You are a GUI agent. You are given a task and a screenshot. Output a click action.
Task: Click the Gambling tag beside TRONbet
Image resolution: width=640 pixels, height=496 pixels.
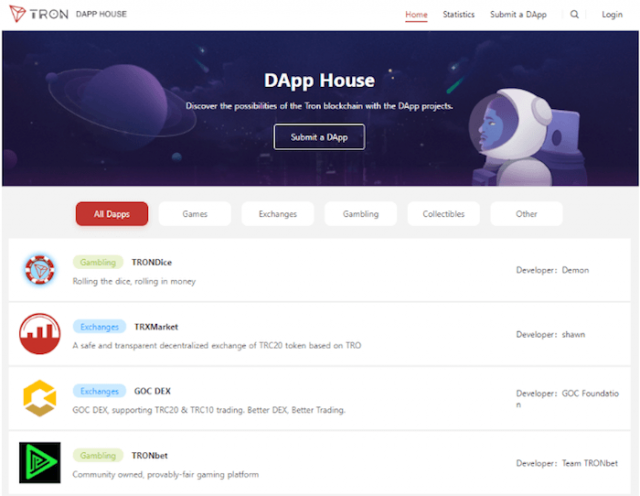[98, 456]
